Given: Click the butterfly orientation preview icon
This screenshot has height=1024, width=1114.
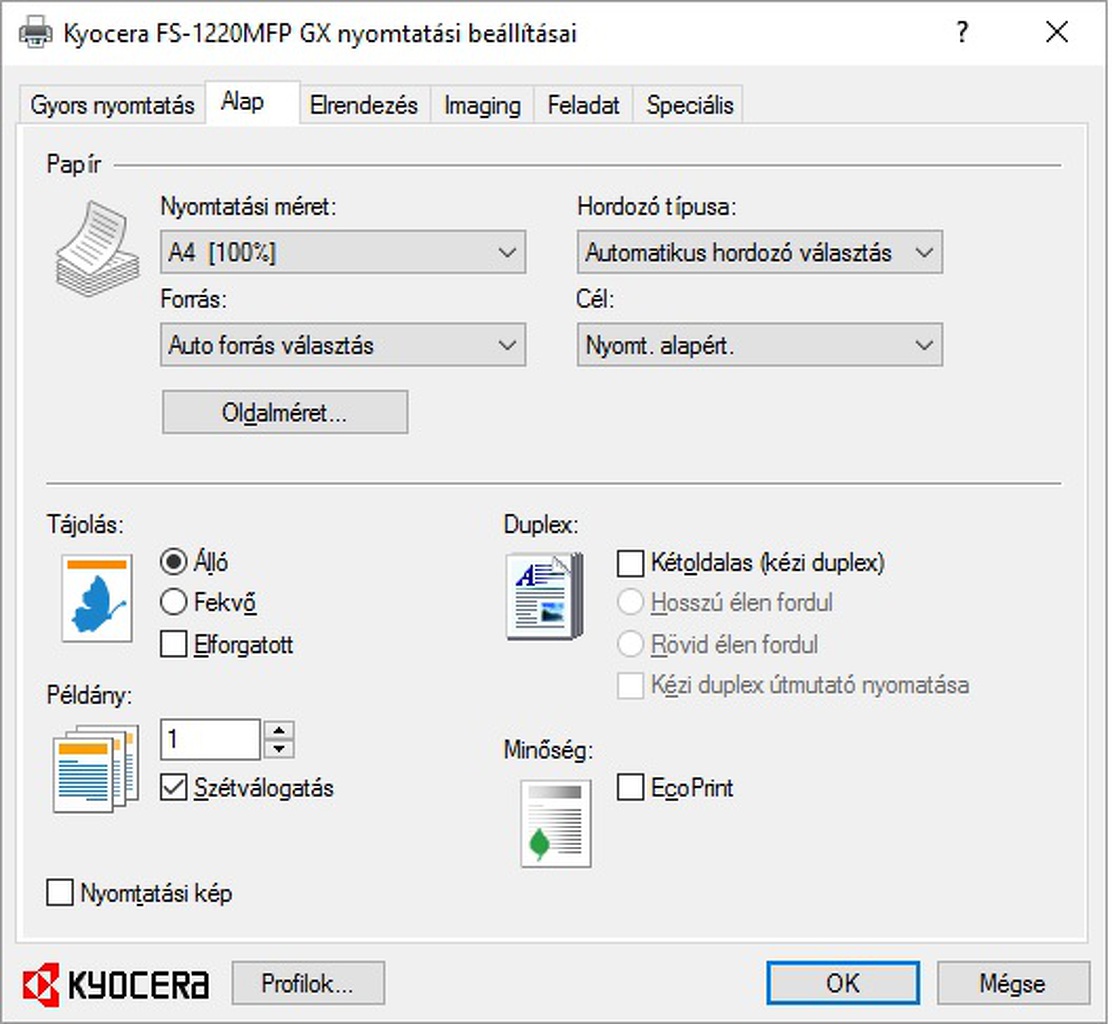Looking at the screenshot, I should point(96,598).
